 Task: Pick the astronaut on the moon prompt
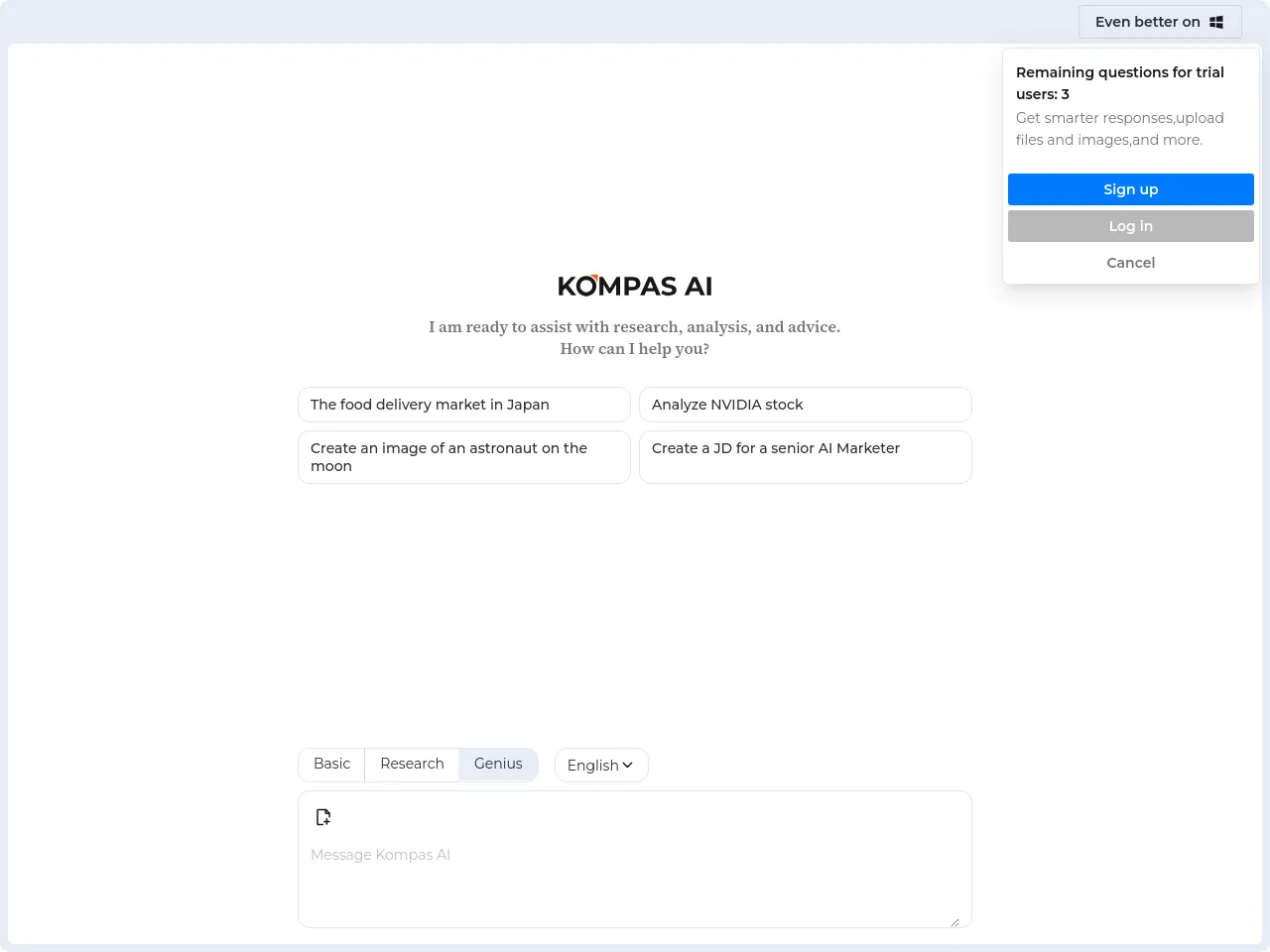click(463, 457)
